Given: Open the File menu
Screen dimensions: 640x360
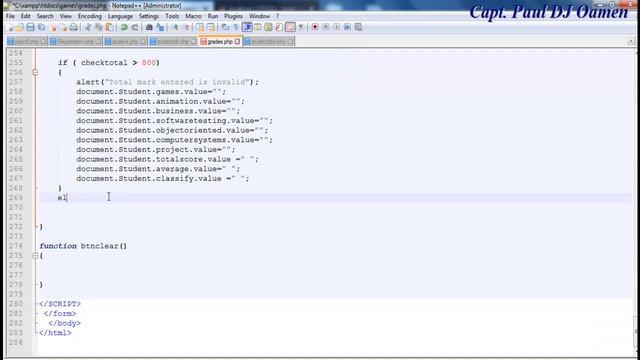Looking at the screenshot, I should point(10,16).
